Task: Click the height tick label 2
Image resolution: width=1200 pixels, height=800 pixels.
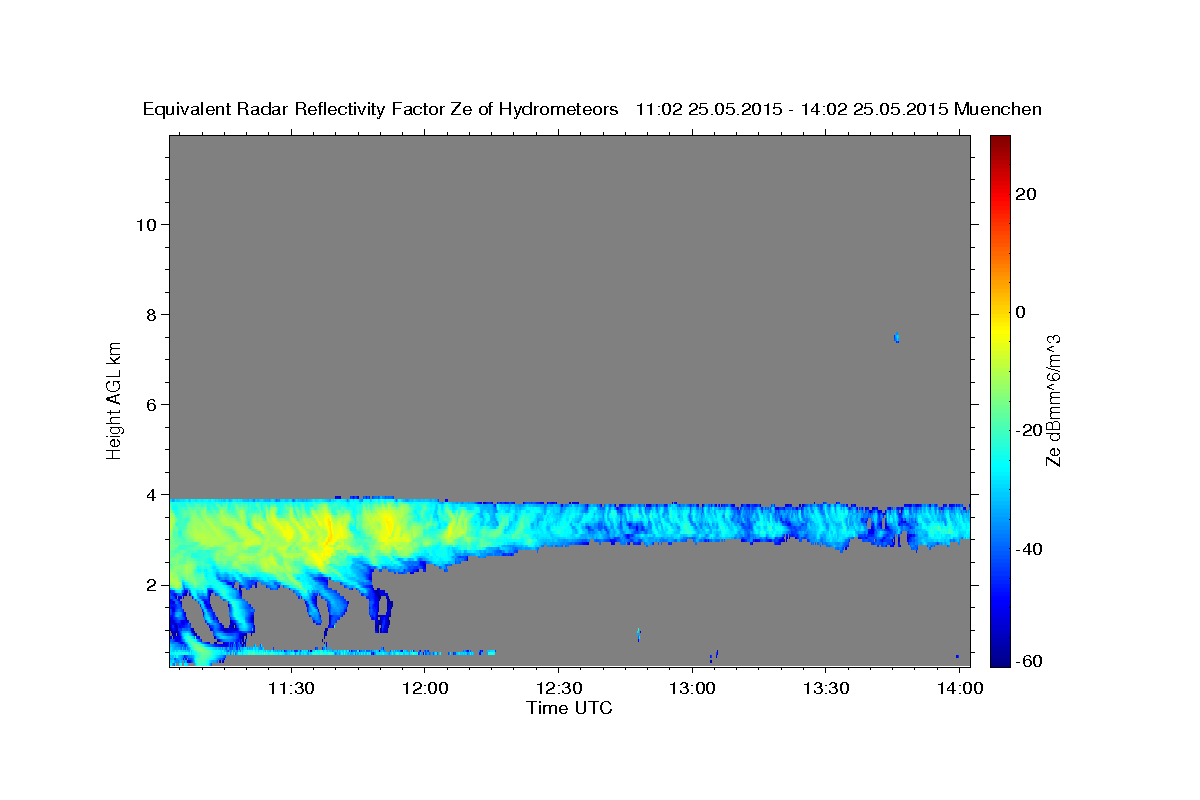Action: [152, 584]
